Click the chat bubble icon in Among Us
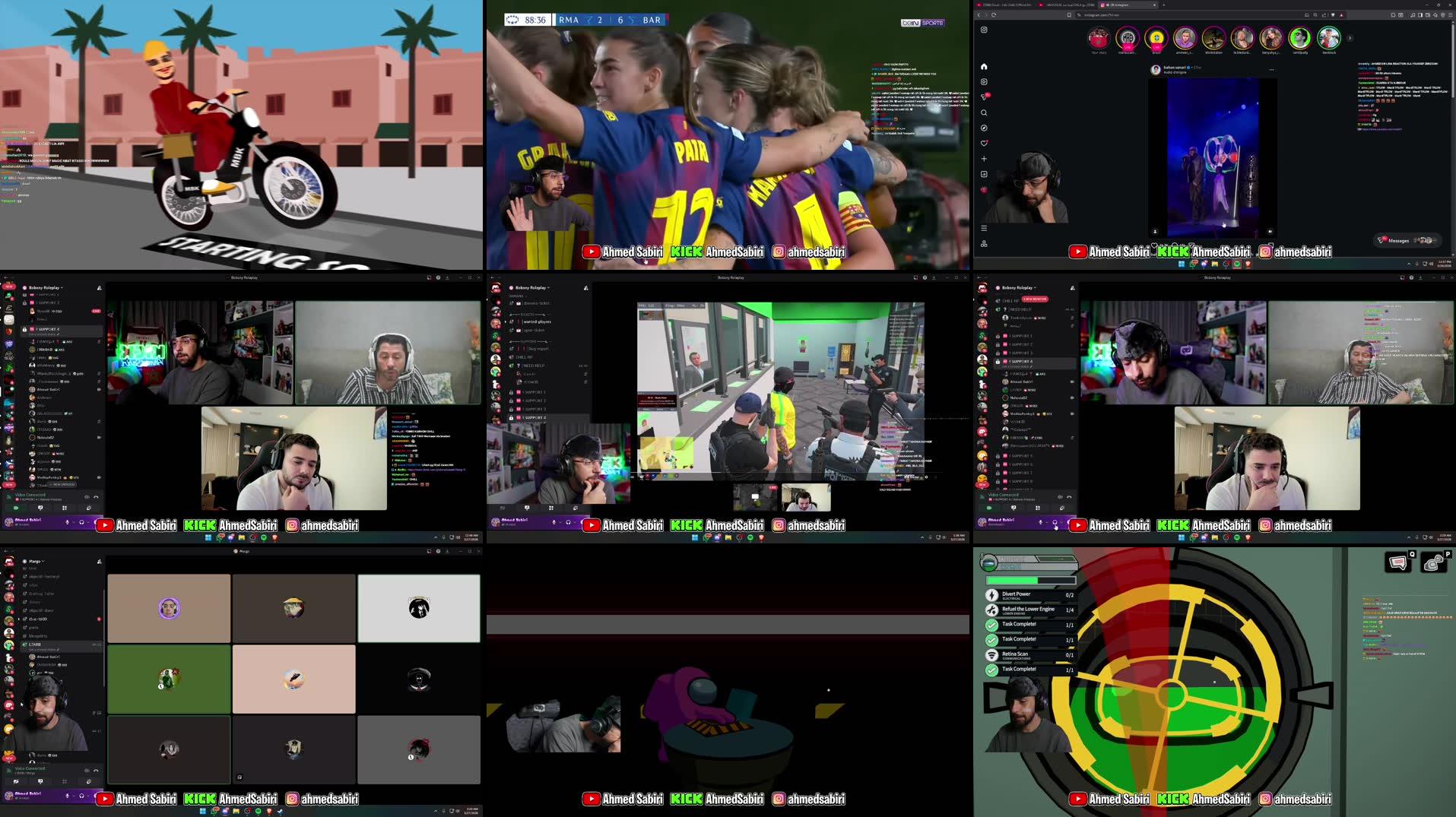 1399,563
